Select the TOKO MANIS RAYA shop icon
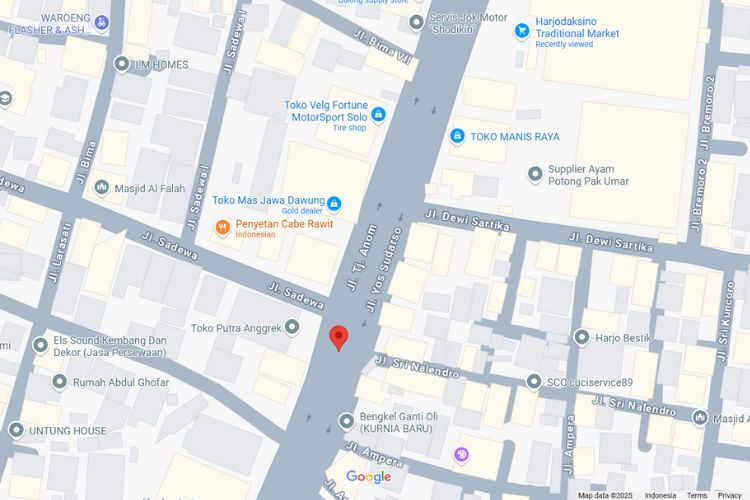The image size is (750, 500). [x=457, y=136]
